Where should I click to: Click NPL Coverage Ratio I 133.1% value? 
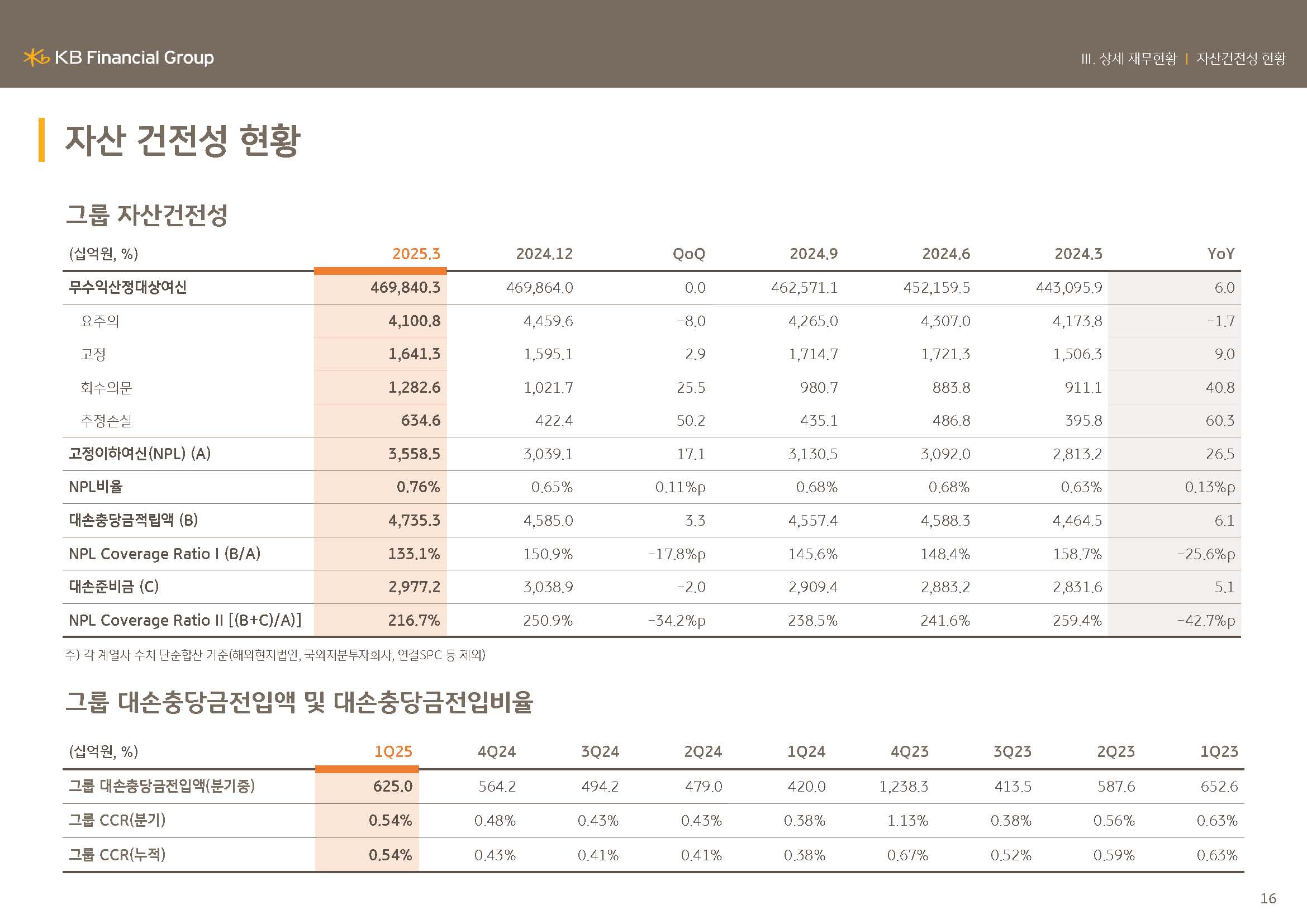click(x=414, y=554)
